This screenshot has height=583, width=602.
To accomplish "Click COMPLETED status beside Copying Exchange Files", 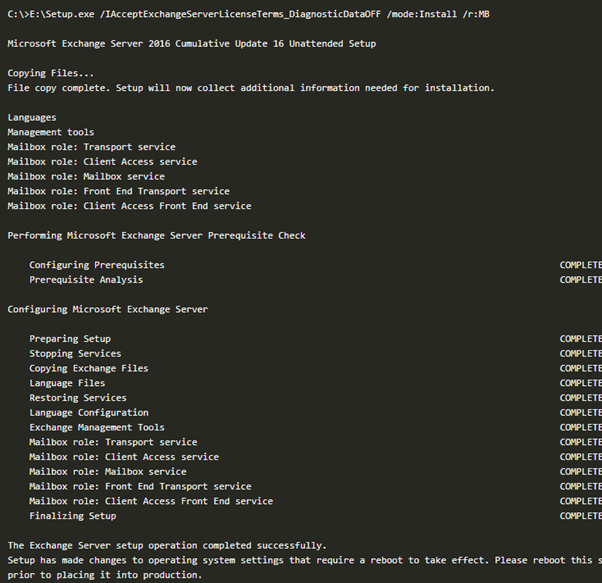I will click(580, 368).
